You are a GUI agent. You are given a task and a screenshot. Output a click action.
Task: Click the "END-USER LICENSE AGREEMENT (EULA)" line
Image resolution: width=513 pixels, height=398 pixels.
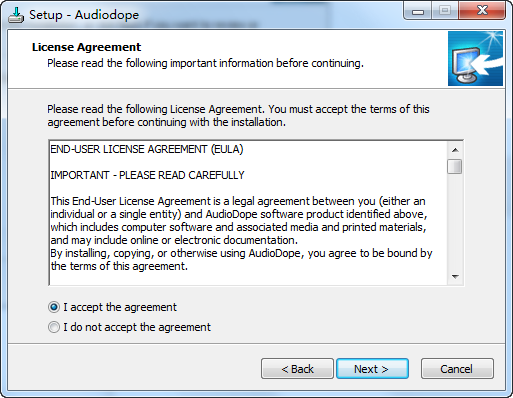[x=147, y=149]
